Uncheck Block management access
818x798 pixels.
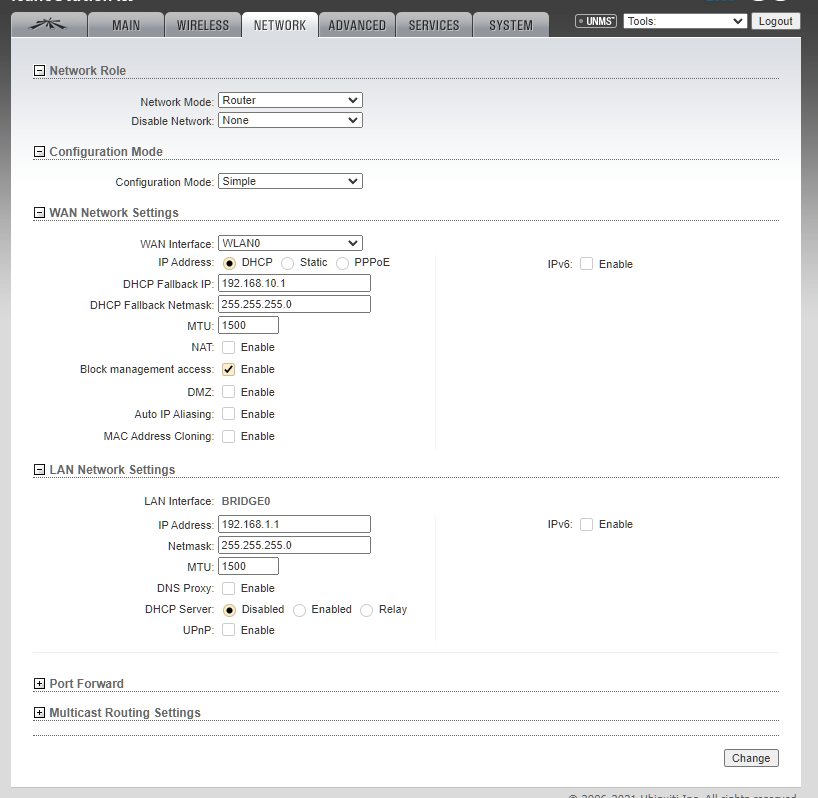[228, 369]
